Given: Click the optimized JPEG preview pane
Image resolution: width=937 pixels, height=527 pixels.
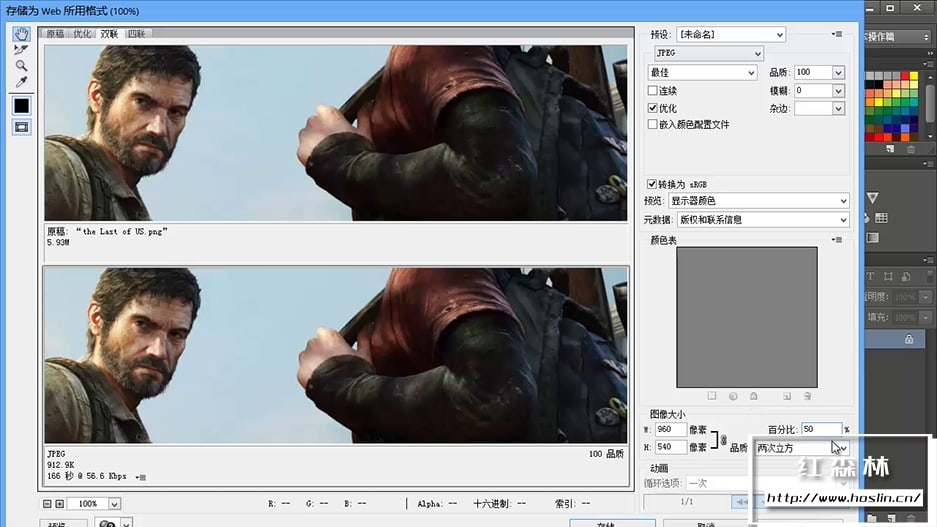Looking at the screenshot, I should coord(336,356).
